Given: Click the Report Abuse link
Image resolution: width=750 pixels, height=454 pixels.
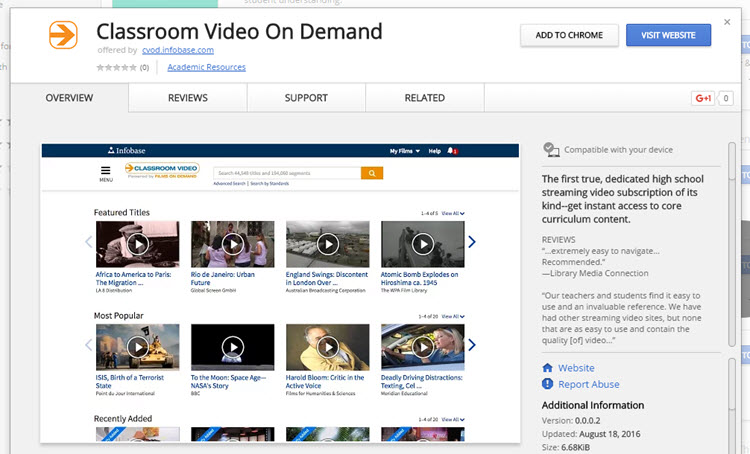Looking at the screenshot, I should (x=589, y=384).
